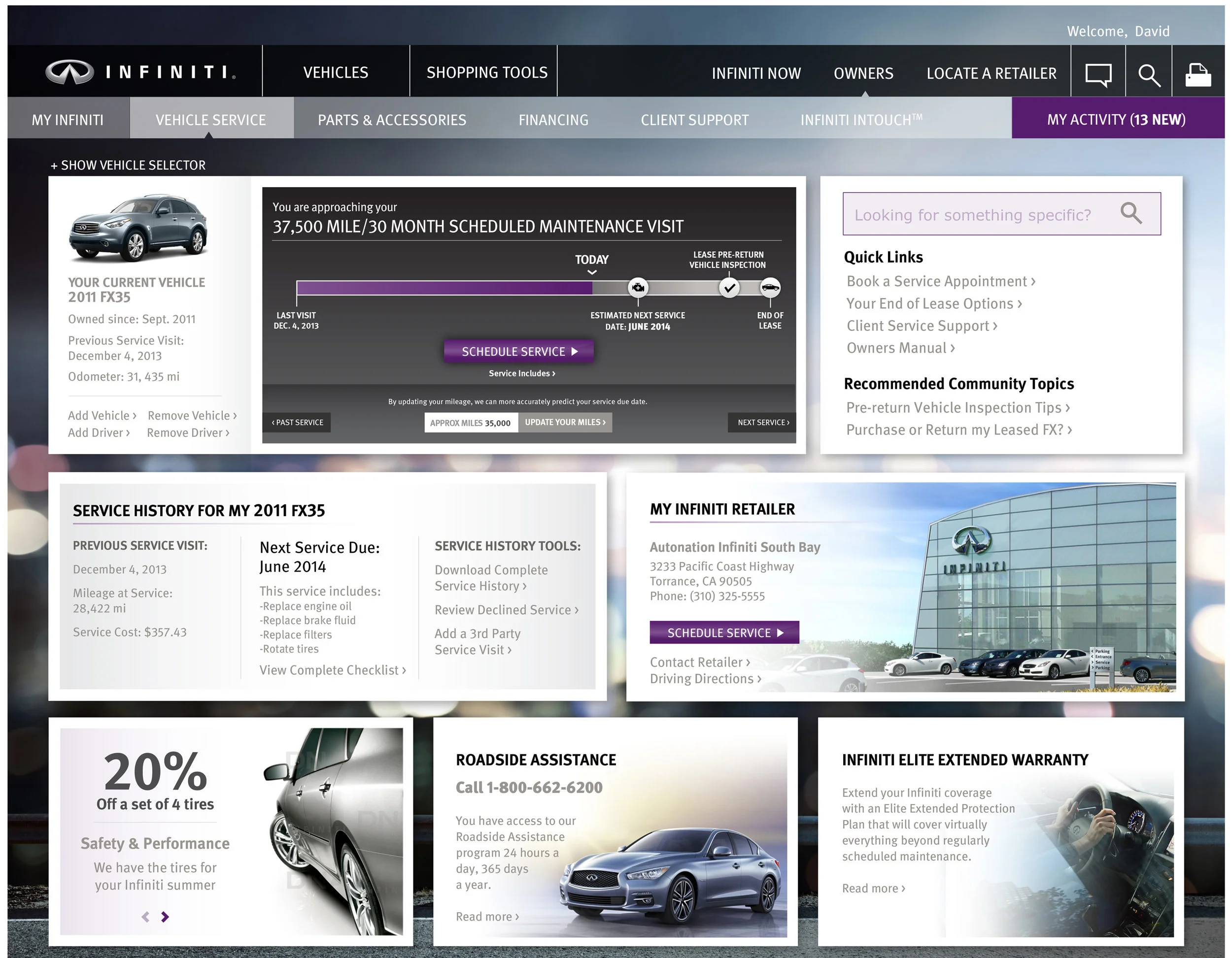Click Schedule Service button under maintenance timeline
The width and height of the screenshot is (1232, 958).
pos(519,351)
